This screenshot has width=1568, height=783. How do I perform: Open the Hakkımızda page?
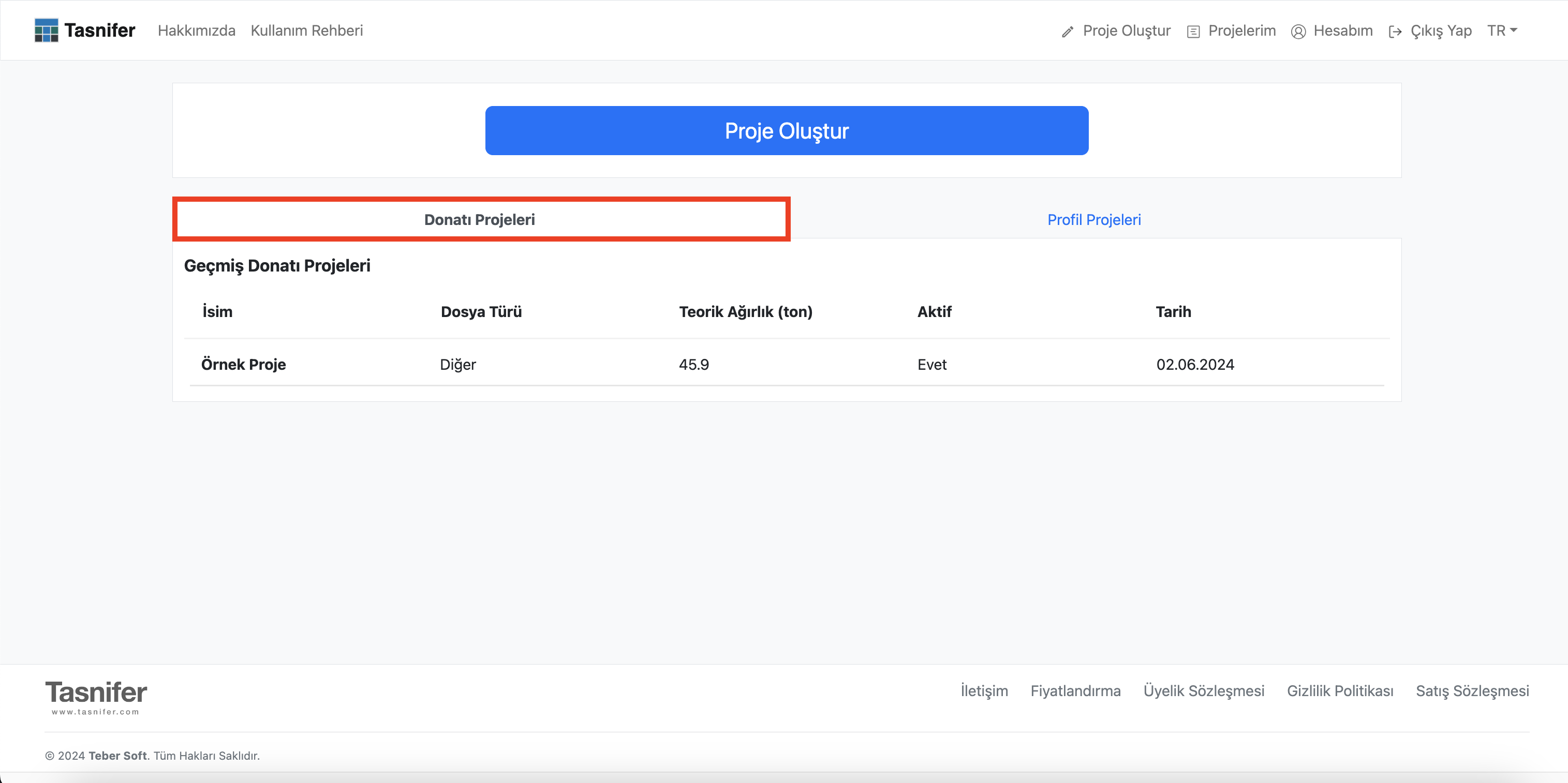click(197, 31)
